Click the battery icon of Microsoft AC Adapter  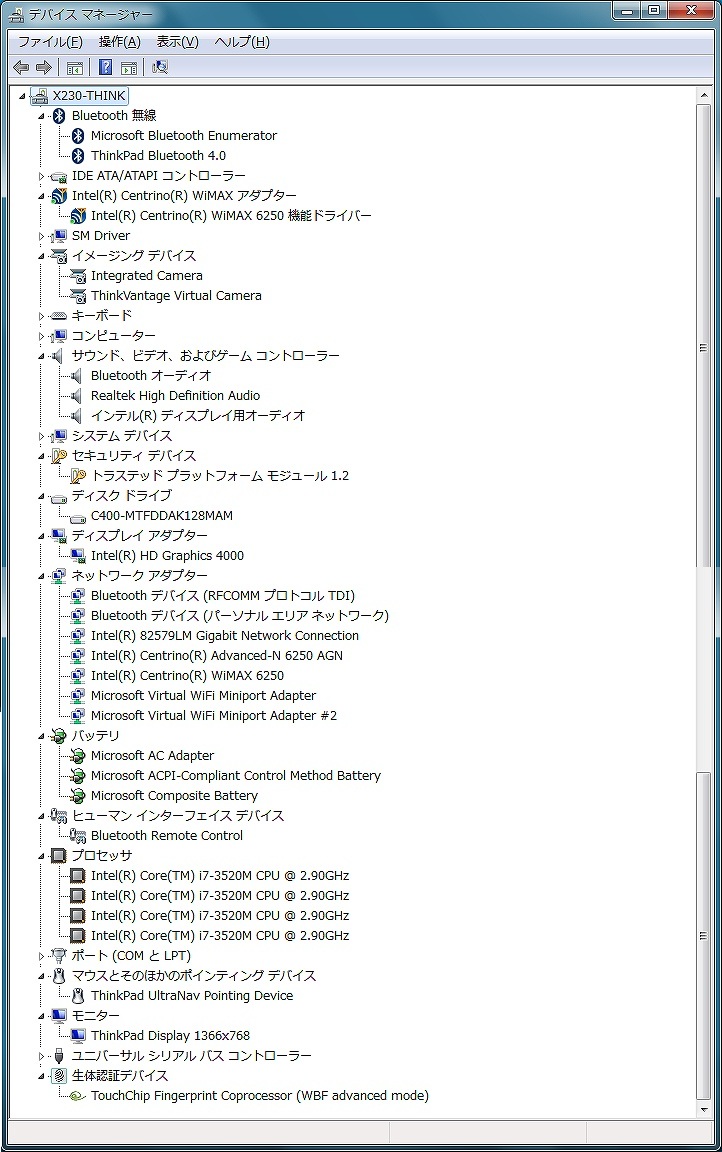[78, 756]
